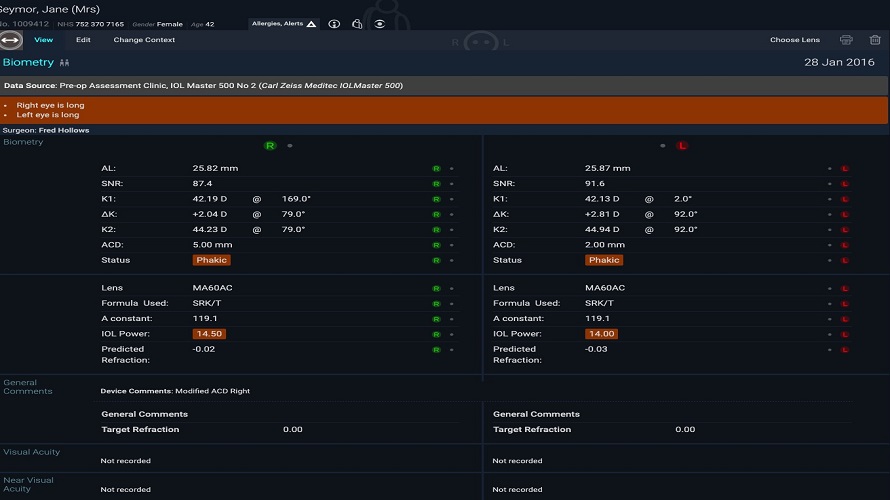Click the people icon next to Biometry

65,63
